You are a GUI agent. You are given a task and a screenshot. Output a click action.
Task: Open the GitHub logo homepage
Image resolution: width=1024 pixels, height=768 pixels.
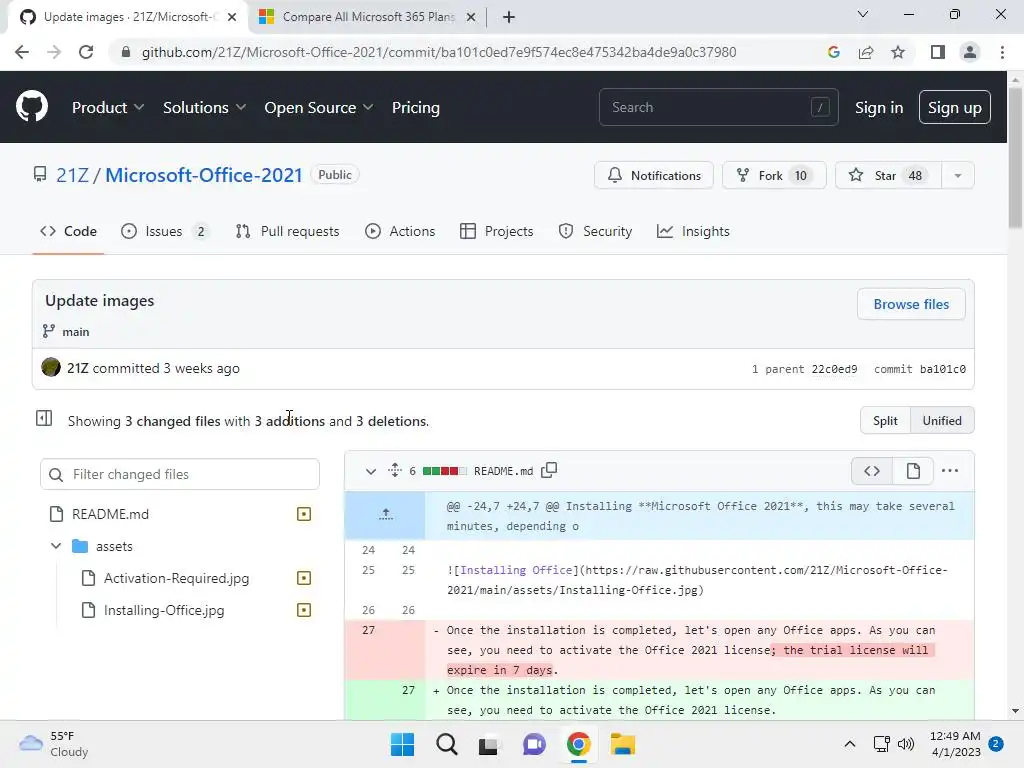click(x=32, y=107)
